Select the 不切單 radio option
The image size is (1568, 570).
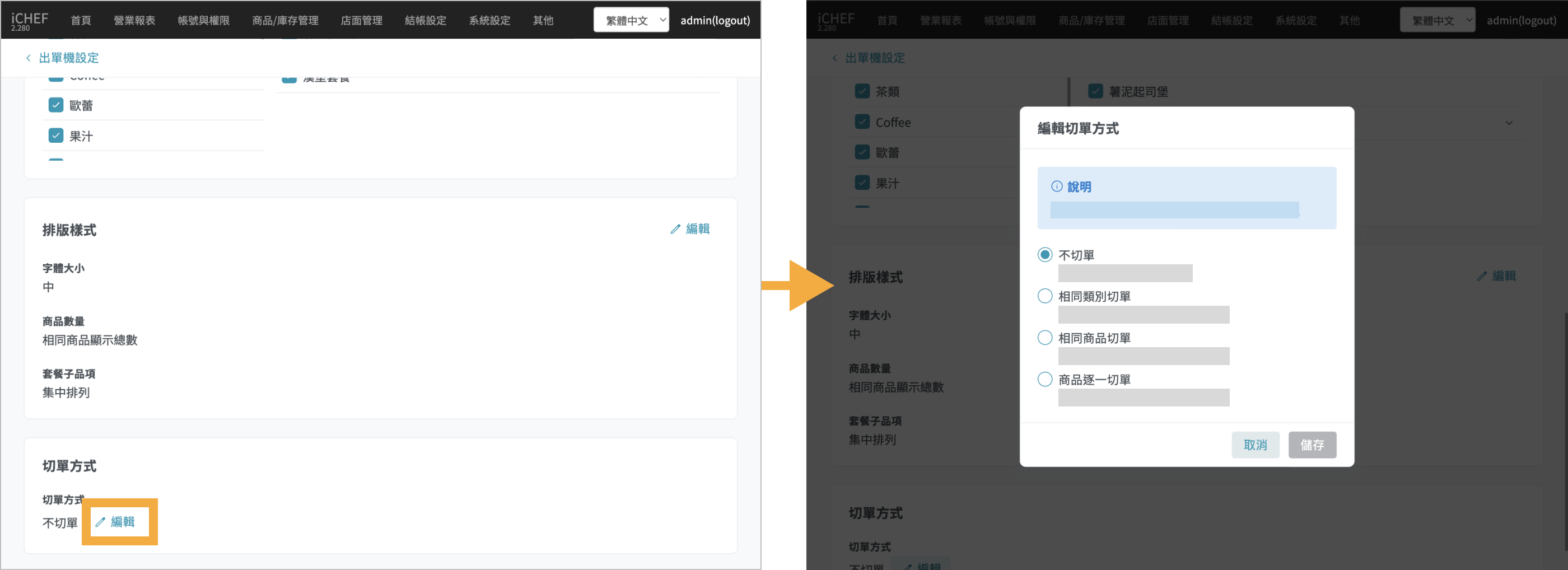tap(1044, 255)
